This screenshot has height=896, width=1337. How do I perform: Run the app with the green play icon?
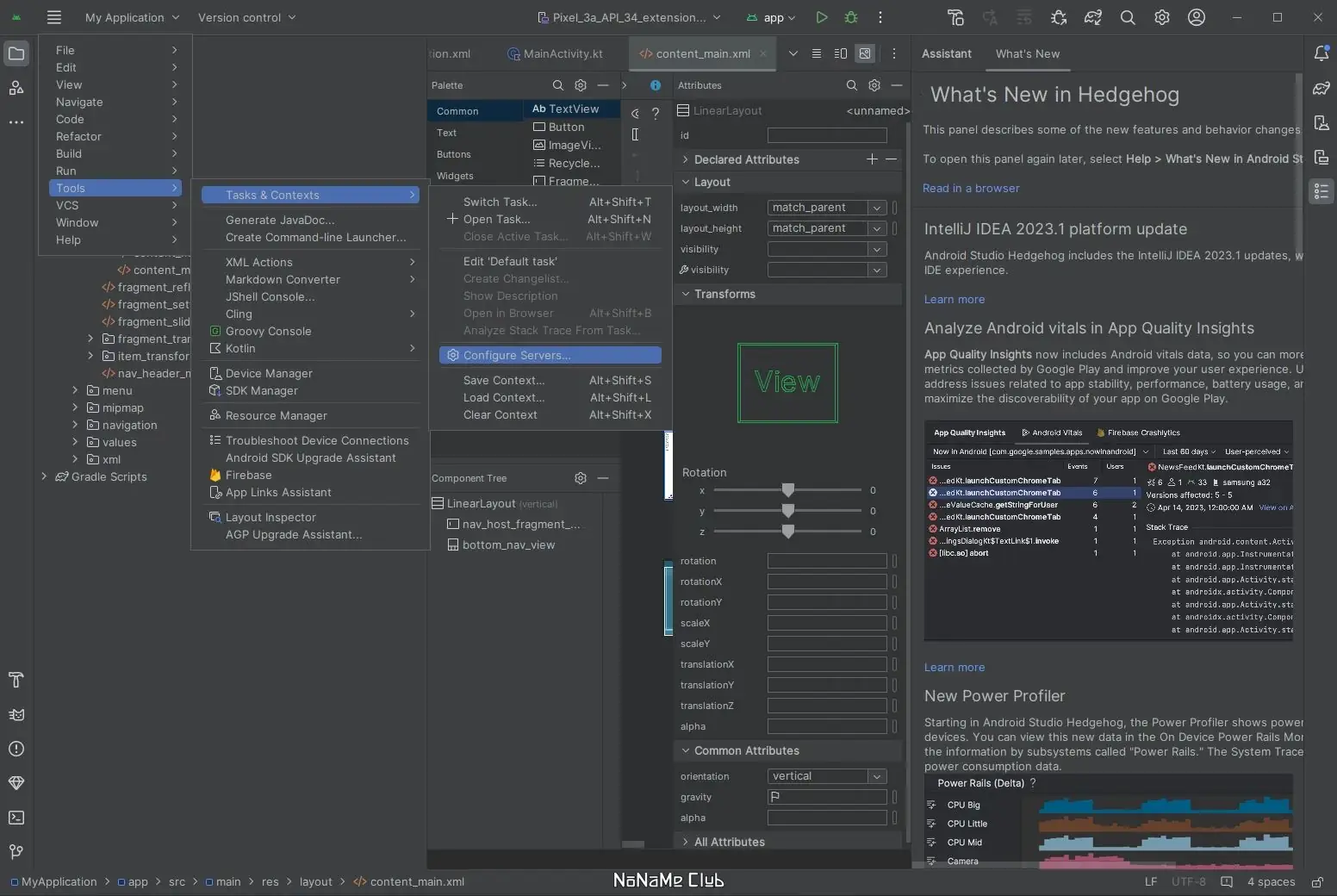[822, 17]
